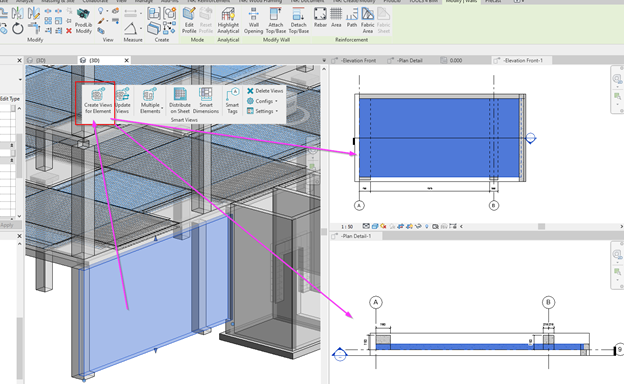Click the red Delete X icon

pos(69,31)
